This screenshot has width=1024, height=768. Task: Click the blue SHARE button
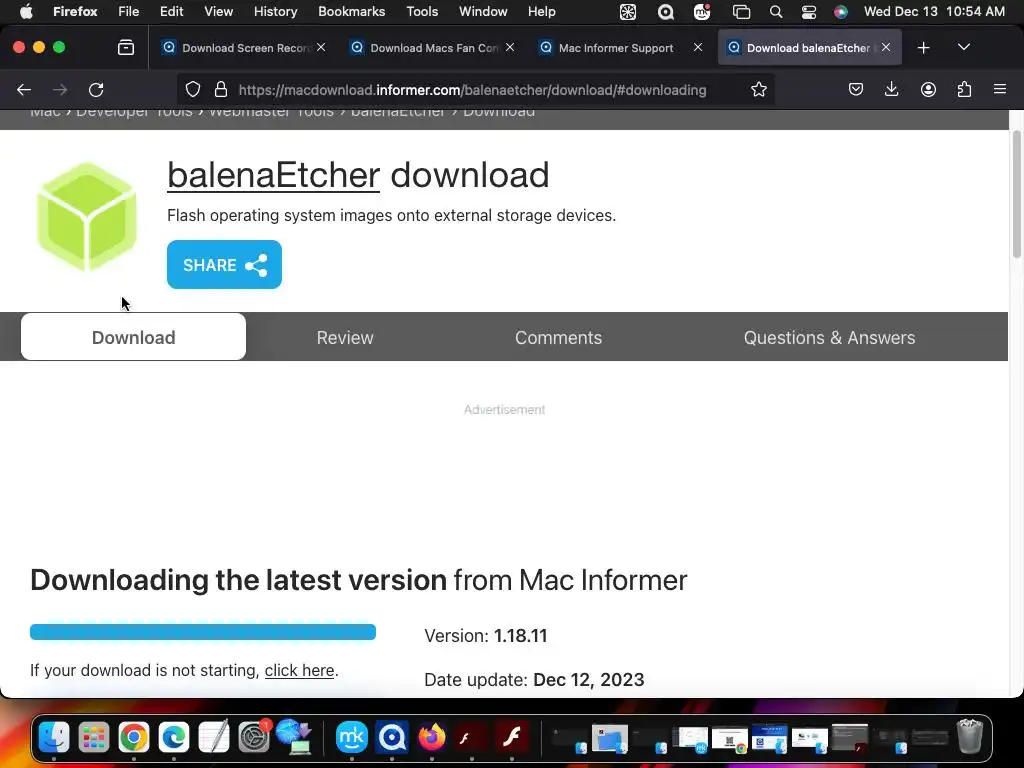coord(224,264)
